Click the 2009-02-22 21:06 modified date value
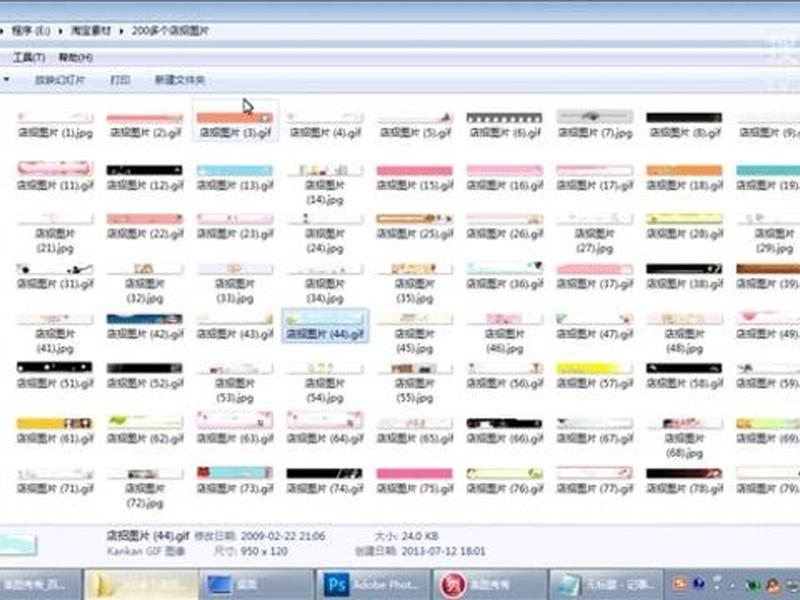 point(283,536)
